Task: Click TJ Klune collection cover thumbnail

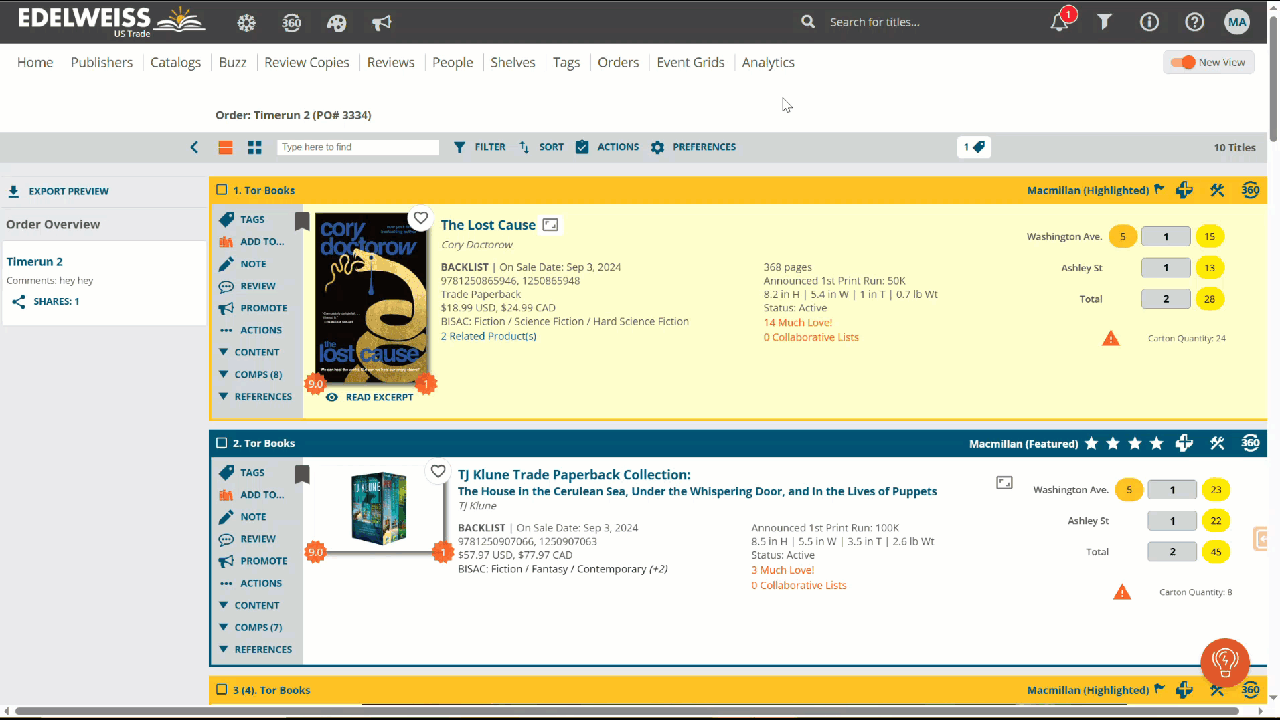Action: point(379,508)
